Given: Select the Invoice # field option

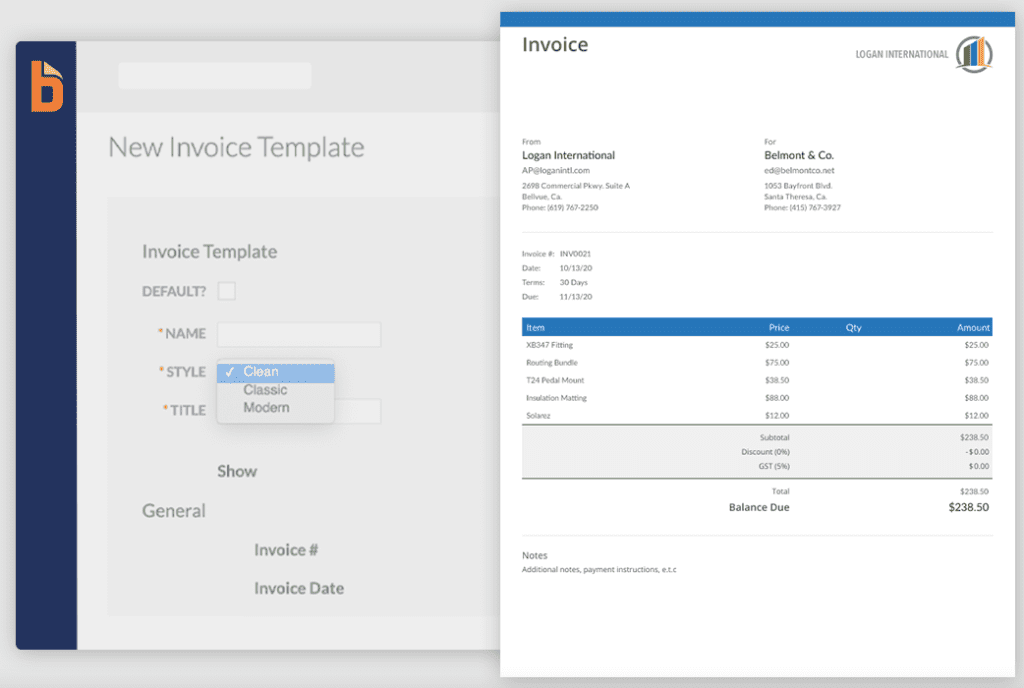Looking at the screenshot, I should tap(286, 550).
